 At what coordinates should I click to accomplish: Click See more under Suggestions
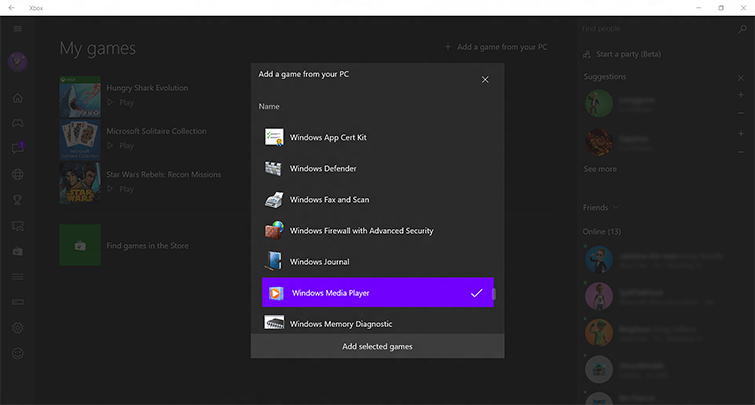600,169
